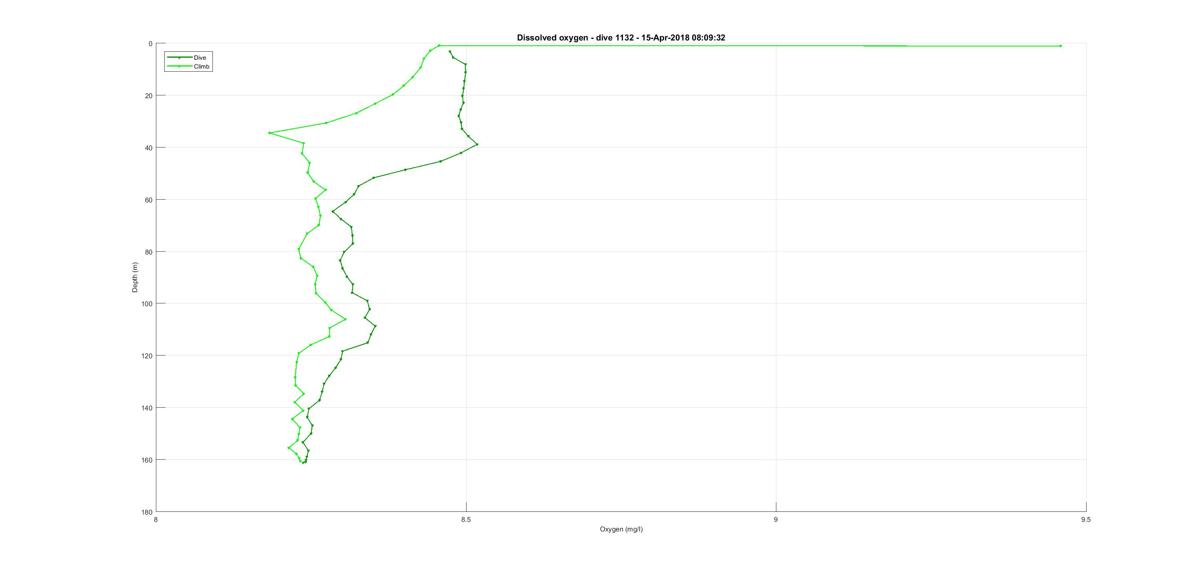Click the Dive curve peak at 40 m depth

click(x=478, y=144)
